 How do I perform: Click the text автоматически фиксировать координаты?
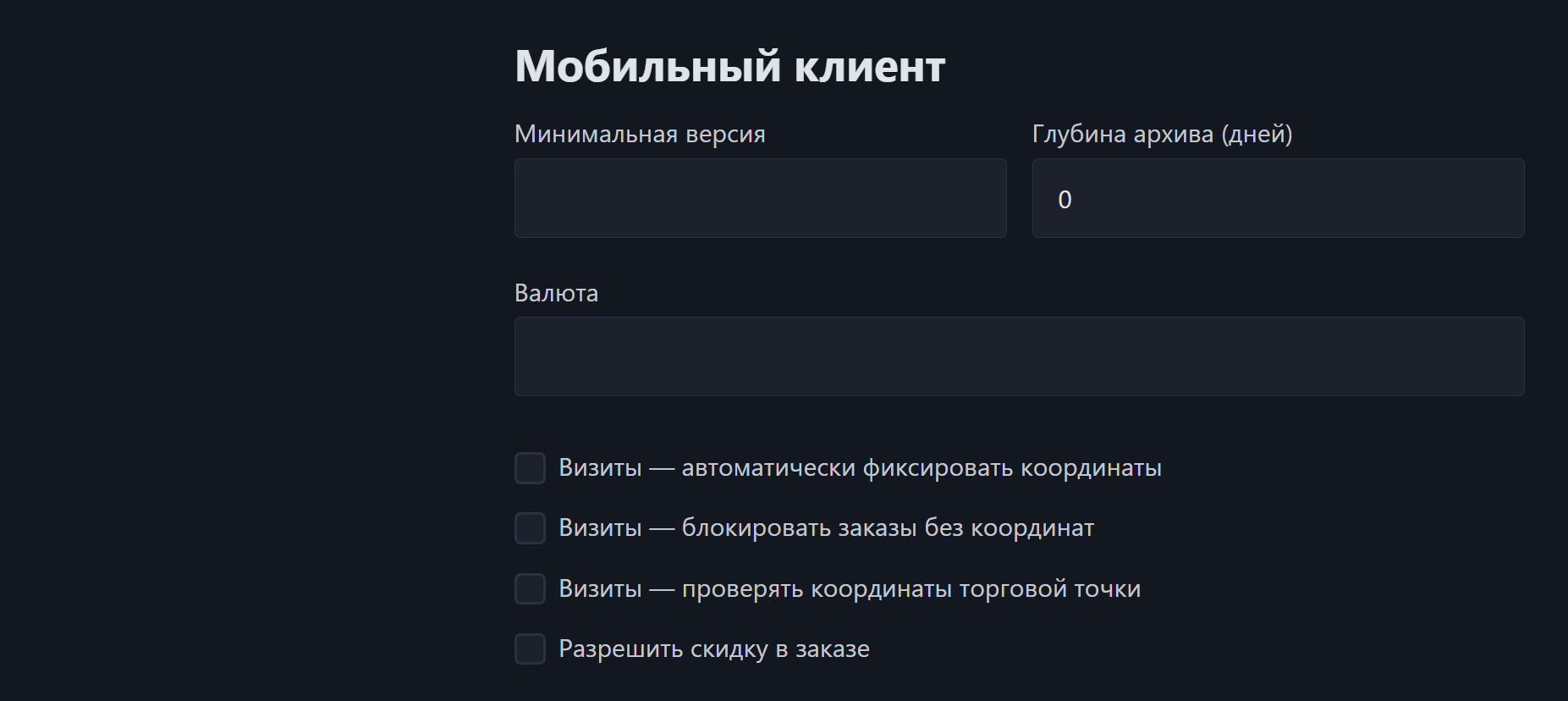click(922, 468)
